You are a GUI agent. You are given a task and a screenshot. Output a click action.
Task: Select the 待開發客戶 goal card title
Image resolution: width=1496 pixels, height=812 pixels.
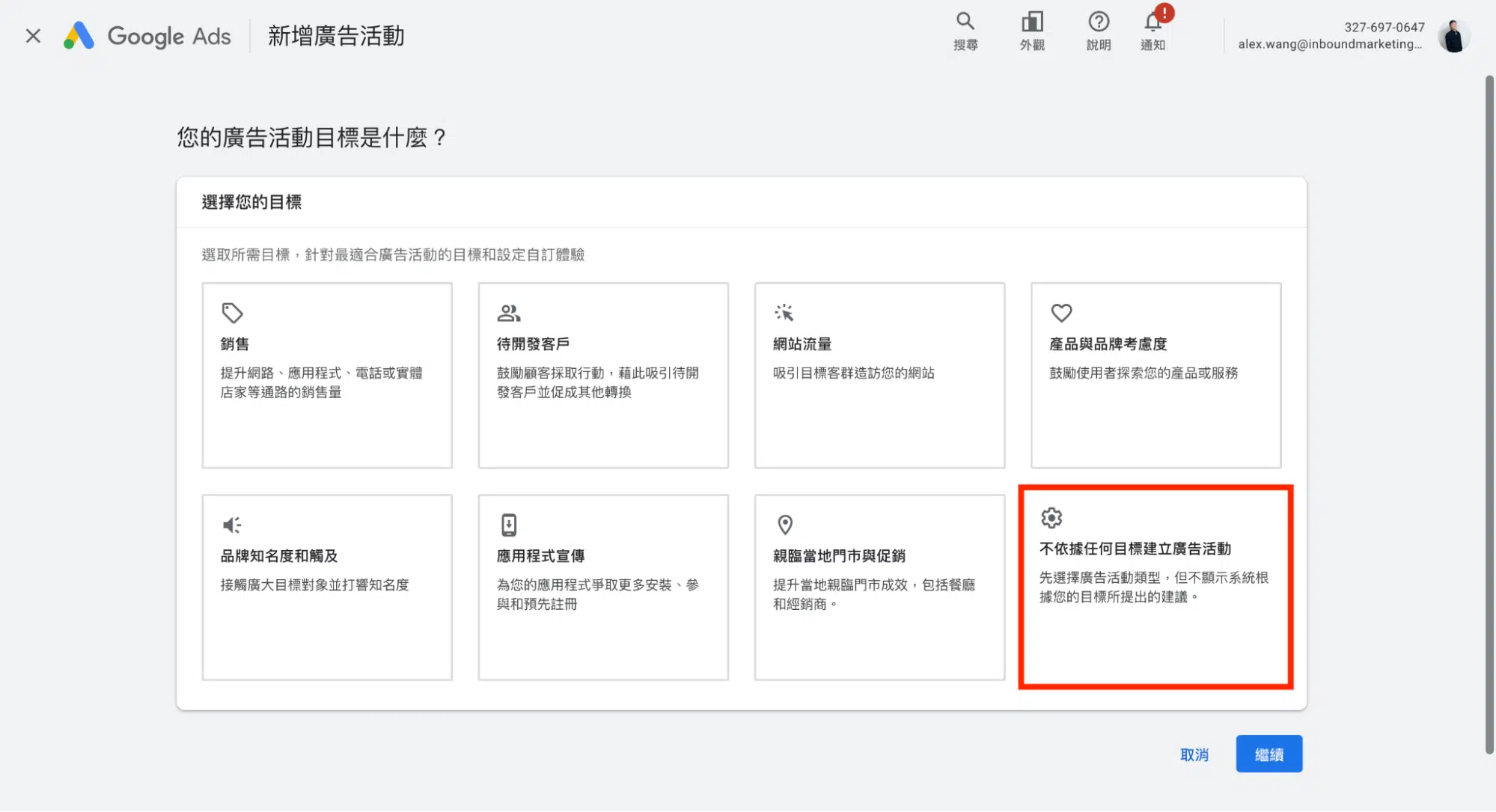[533, 344]
